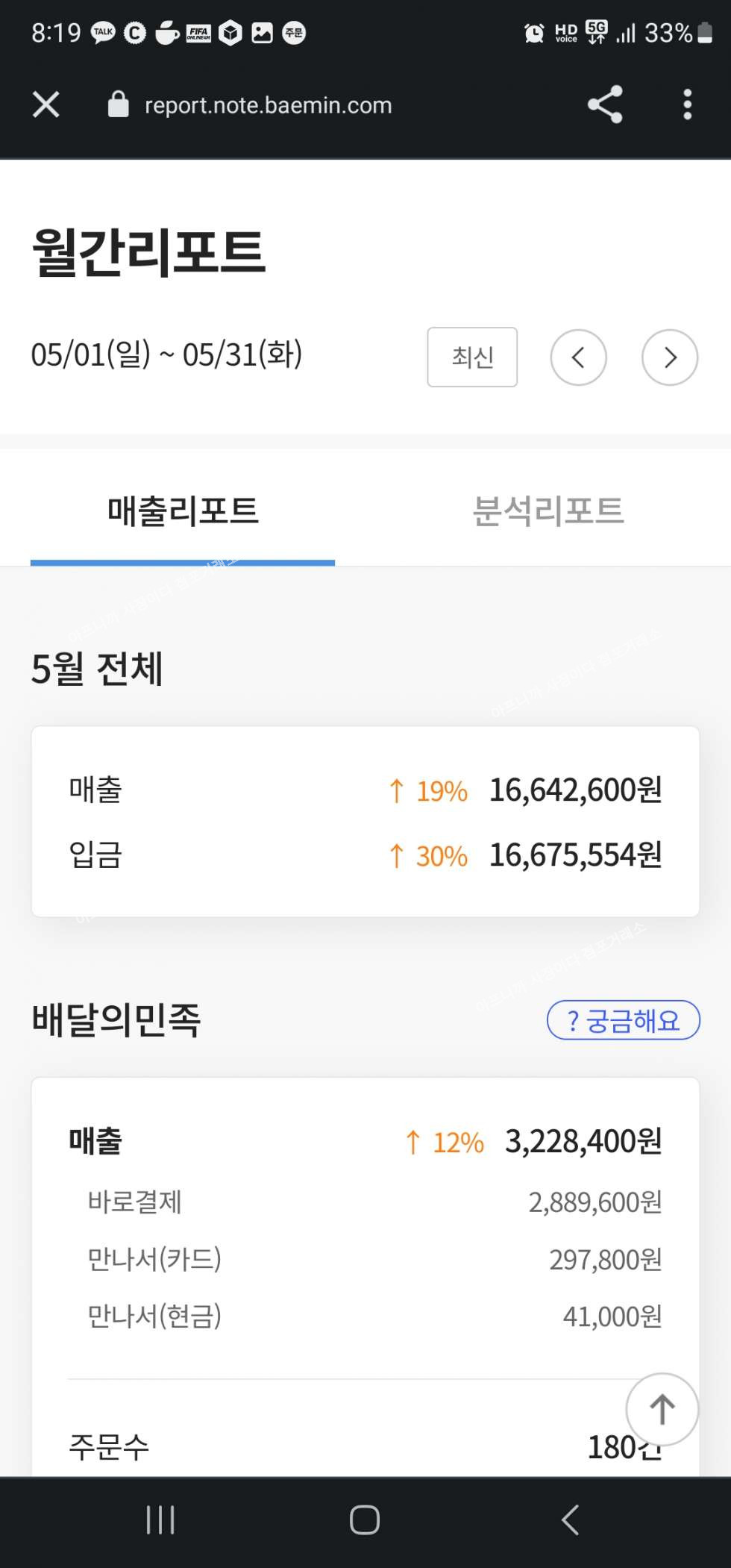
Task: Tap the FIFA Online notification icon
Action: (198, 33)
